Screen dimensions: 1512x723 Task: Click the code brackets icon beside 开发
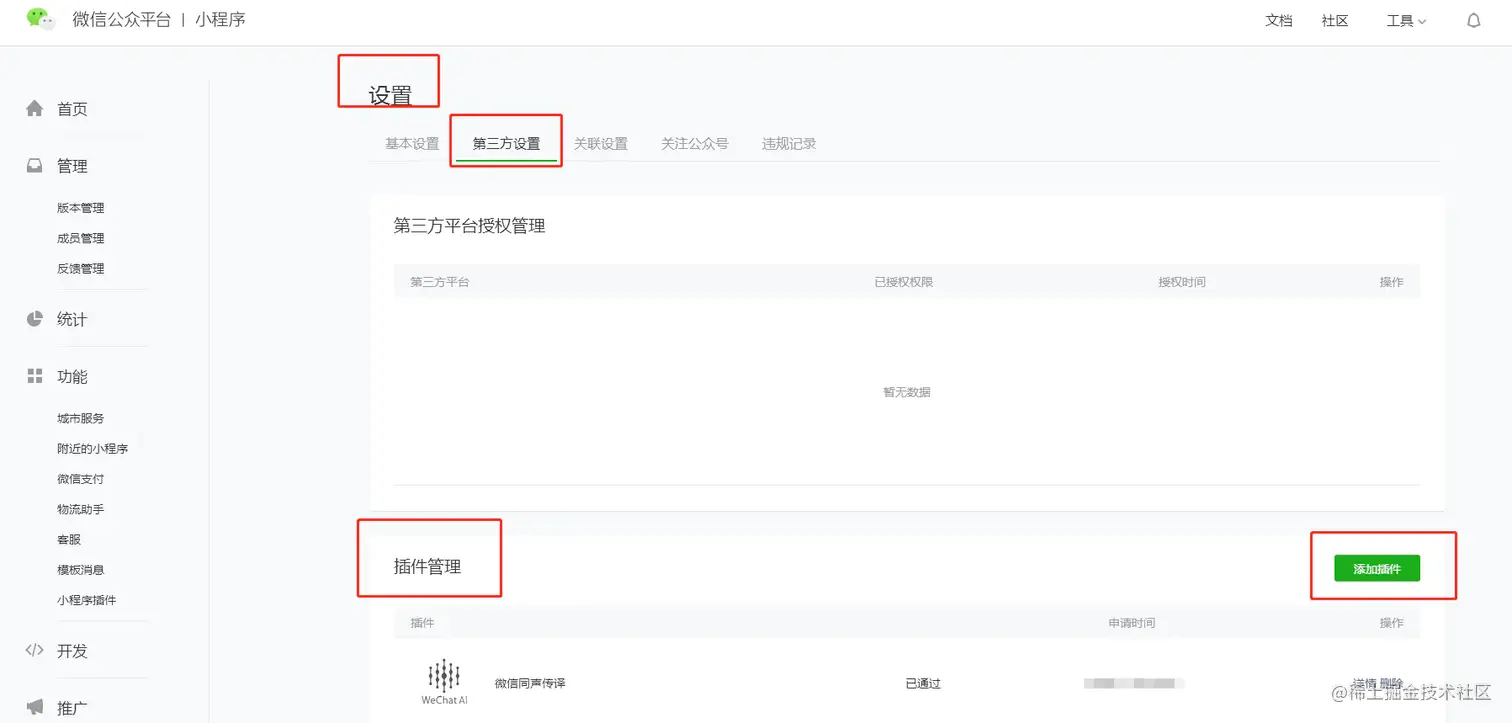[35, 650]
